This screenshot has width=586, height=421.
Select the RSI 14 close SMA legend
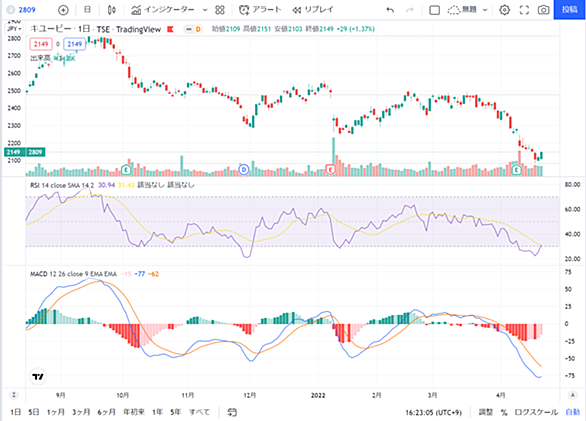tap(62, 185)
